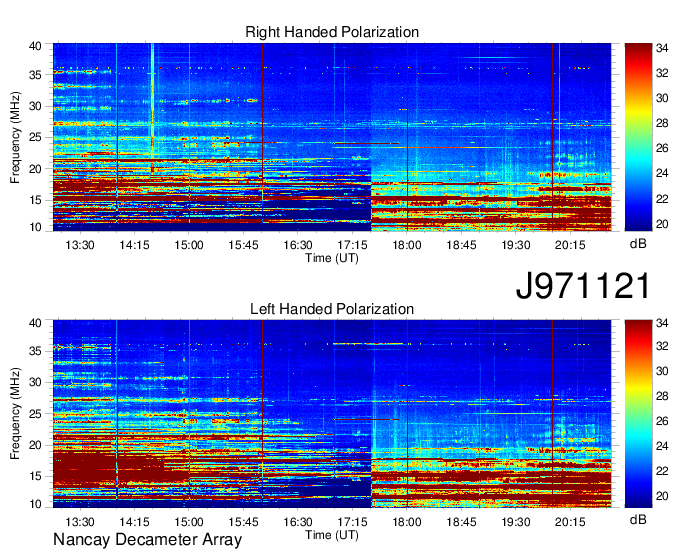Click the 13:30 tick label under the top plot
This screenshot has height=552, width=680.
[80, 245]
